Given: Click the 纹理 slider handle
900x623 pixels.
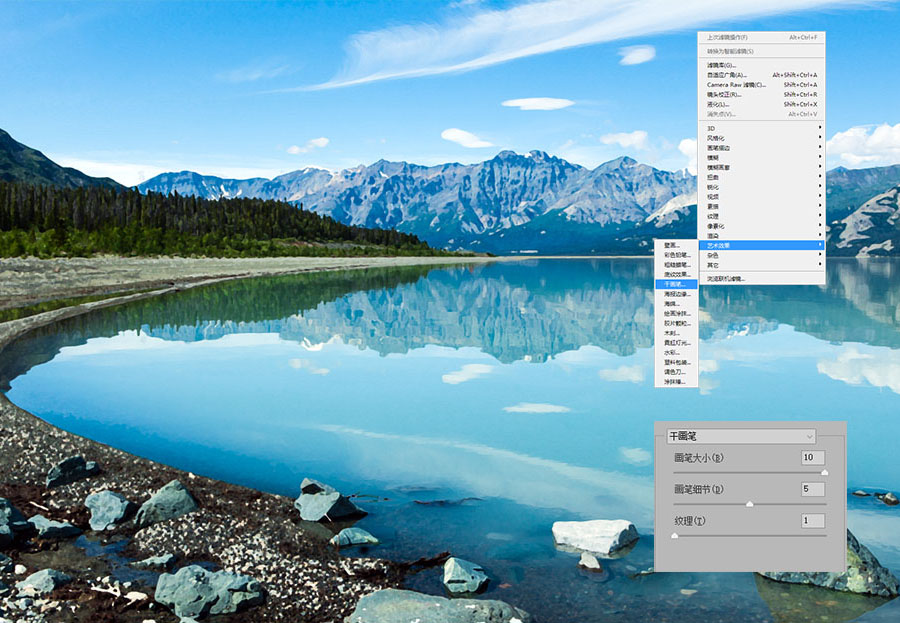Looking at the screenshot, I should coord(675,535).
